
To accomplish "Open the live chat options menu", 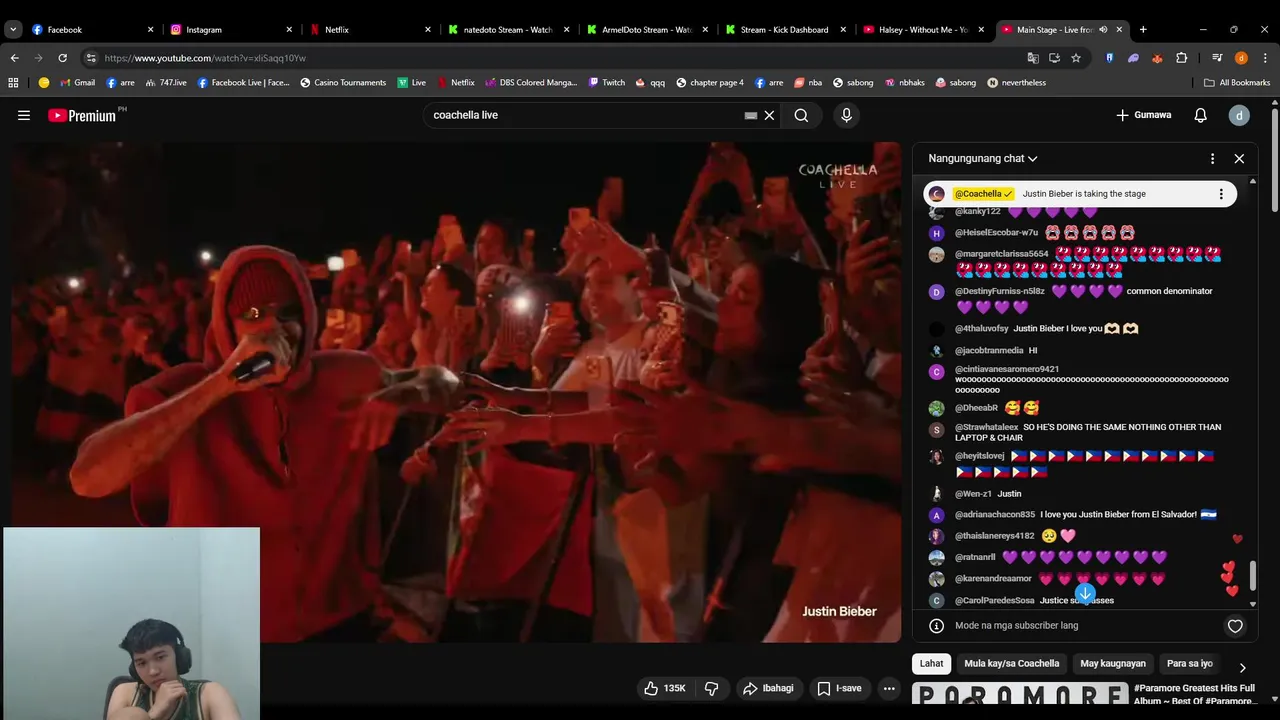I will click(x=1212, y=158).
